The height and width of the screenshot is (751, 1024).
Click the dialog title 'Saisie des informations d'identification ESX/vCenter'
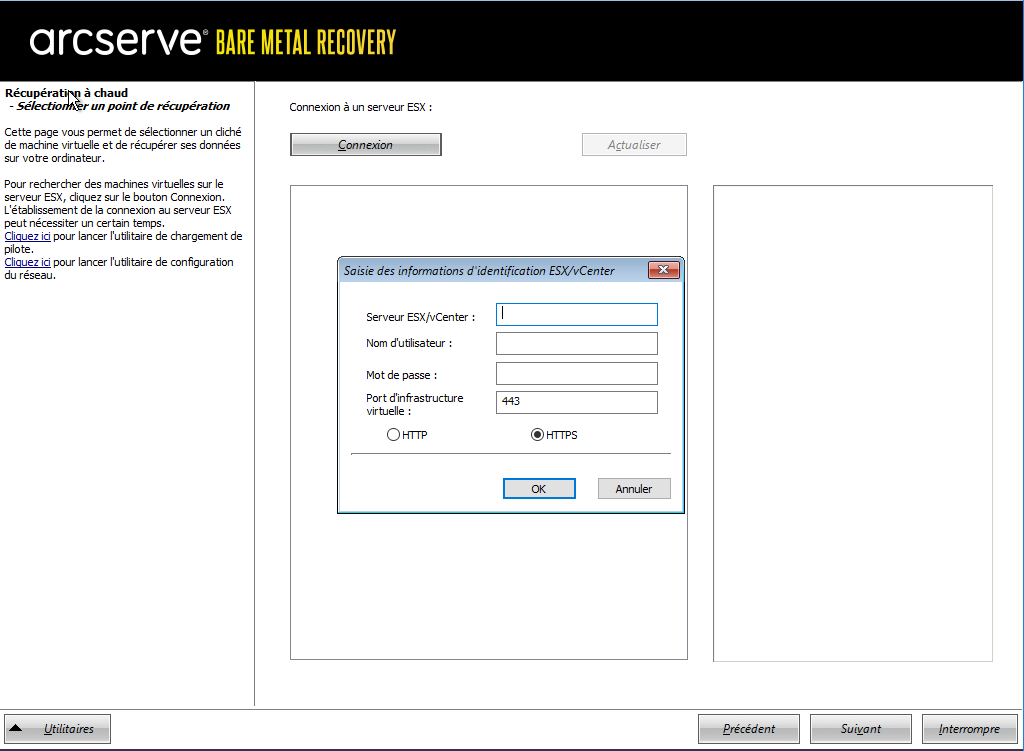(x=479, y=270)
